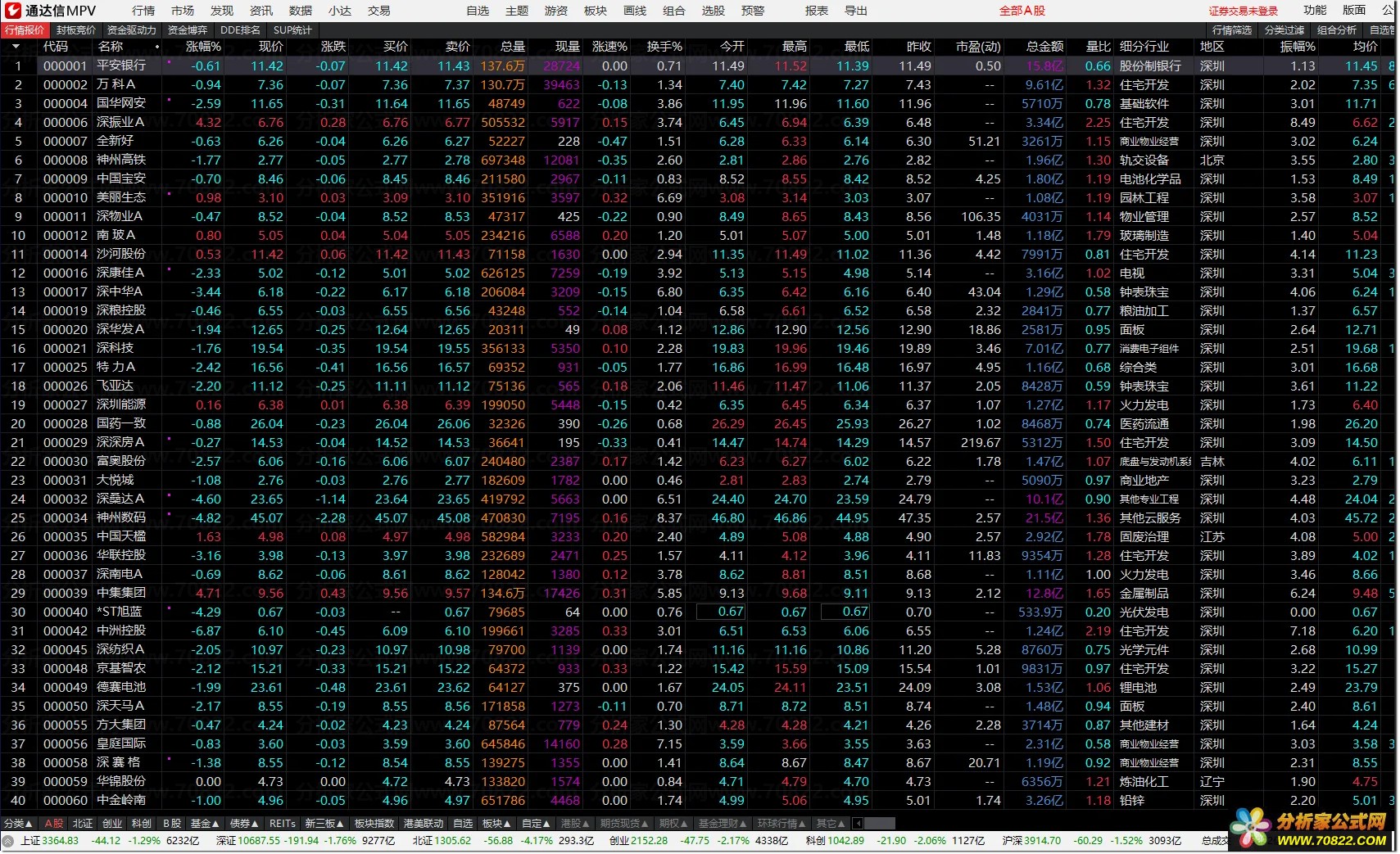
Task: Select 游资 in the top menu
Action: (x=556, y=11)
